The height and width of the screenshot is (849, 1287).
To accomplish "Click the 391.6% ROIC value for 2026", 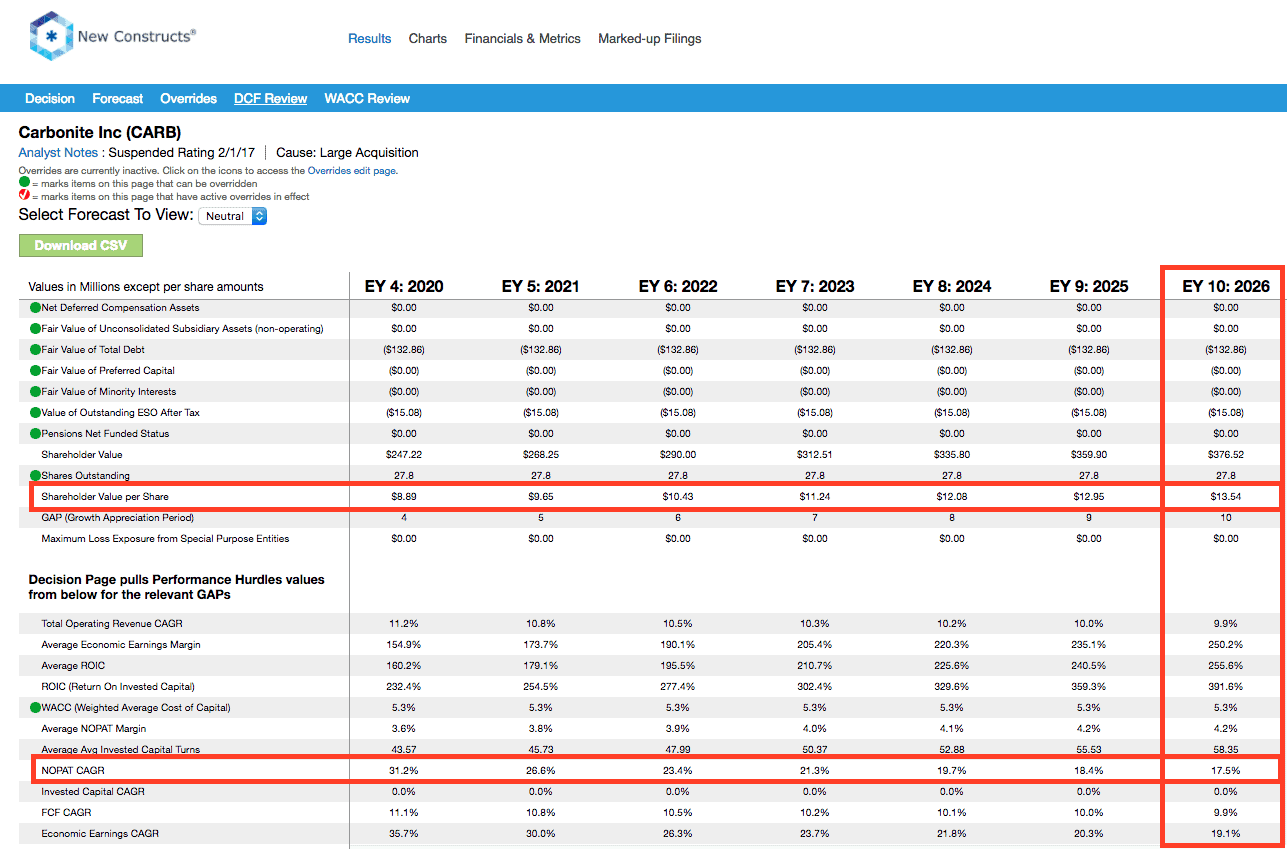I will click(1226, 687).
